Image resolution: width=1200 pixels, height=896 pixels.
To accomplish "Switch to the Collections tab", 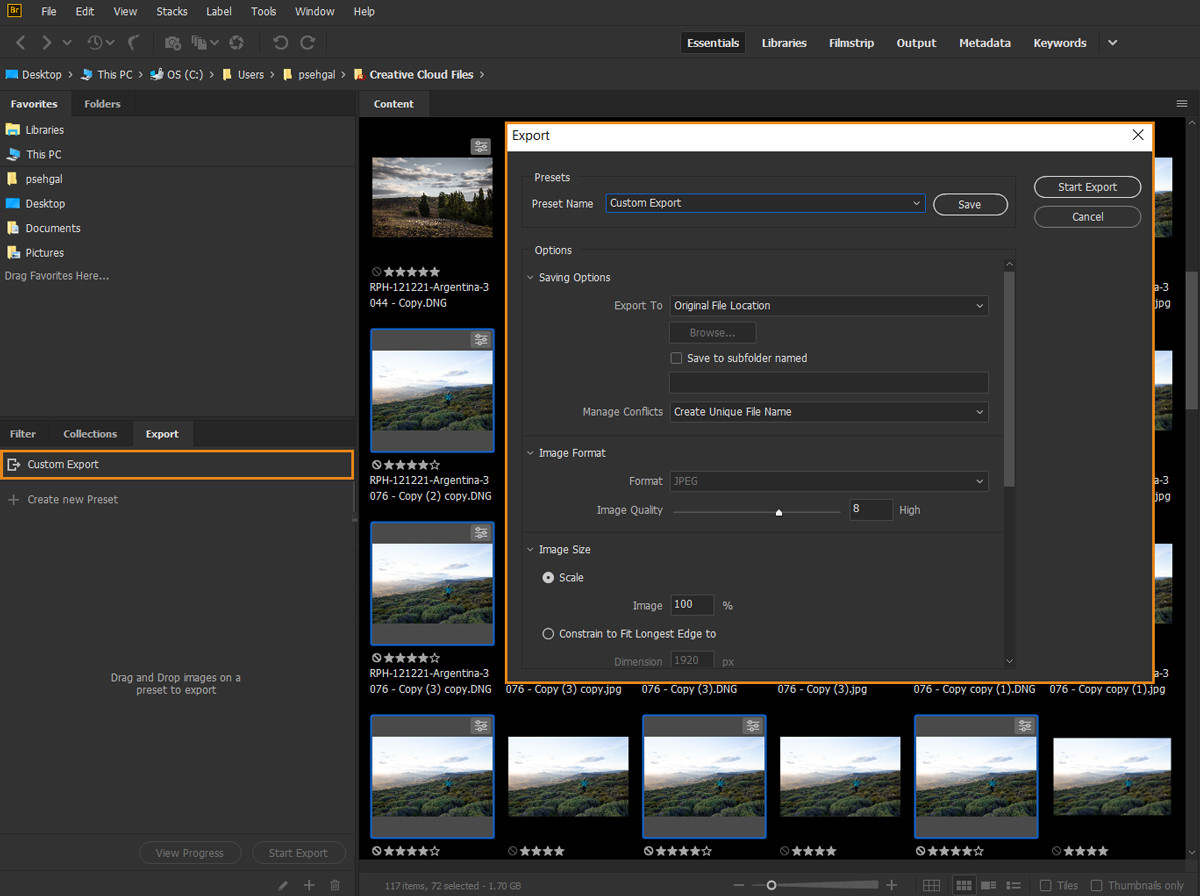I will pos(90,434).
